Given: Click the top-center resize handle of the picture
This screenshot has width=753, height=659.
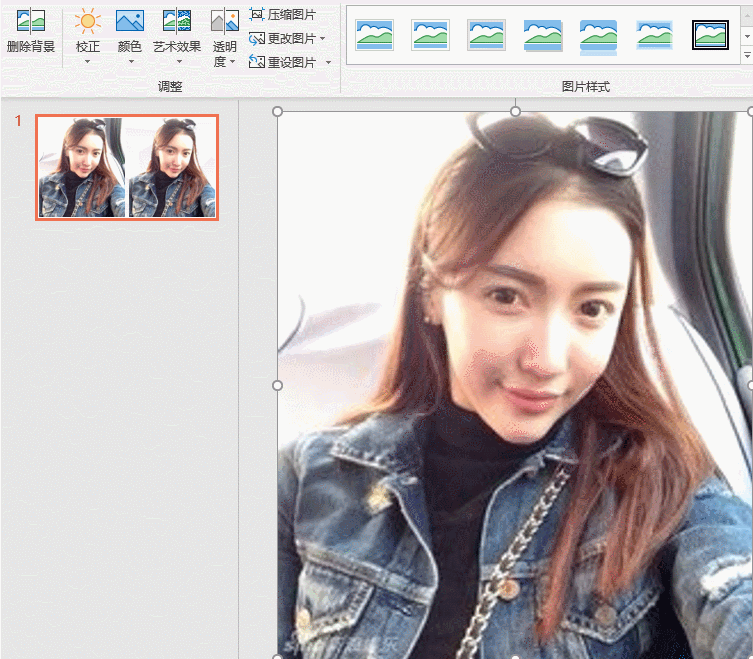Looking at the screenshot, I should click(515, 111).
